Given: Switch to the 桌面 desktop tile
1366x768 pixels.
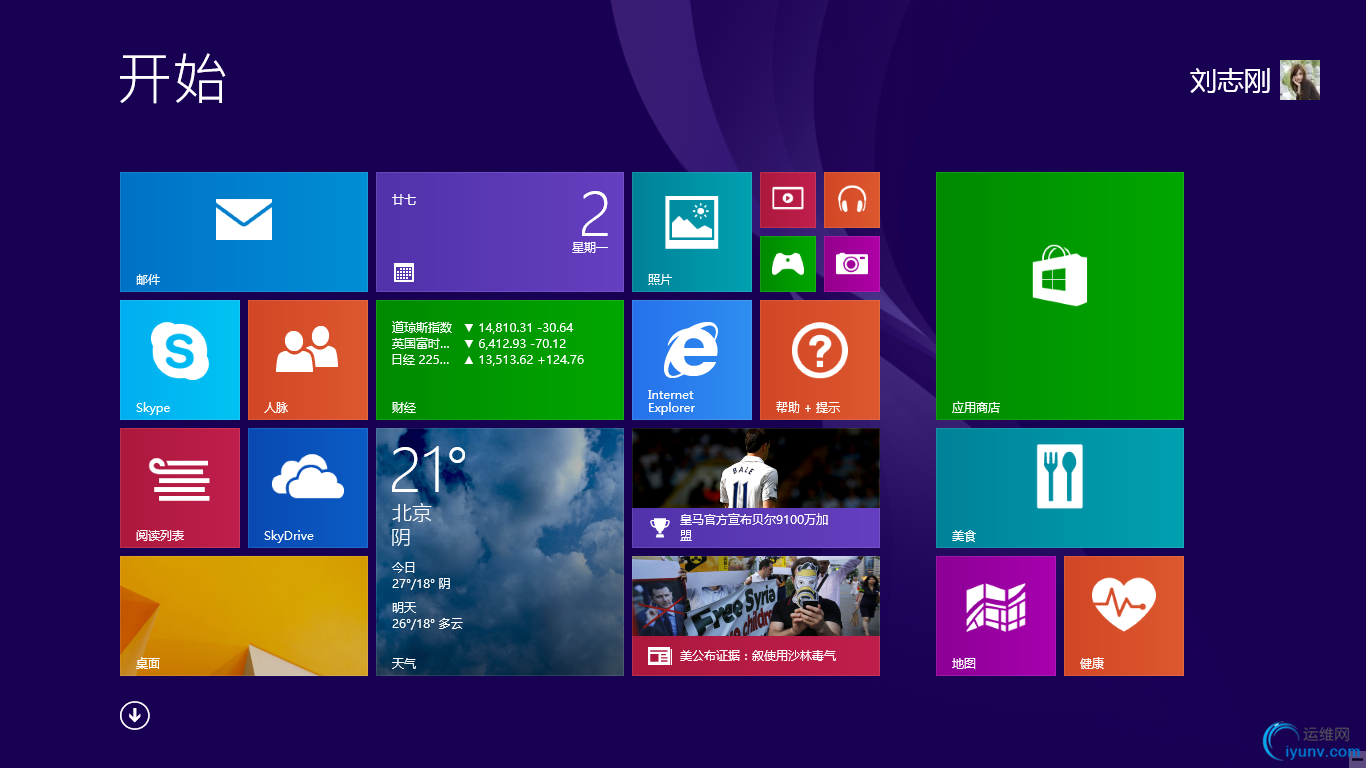Looking at the screenshot, I should (x=244, y=616).
